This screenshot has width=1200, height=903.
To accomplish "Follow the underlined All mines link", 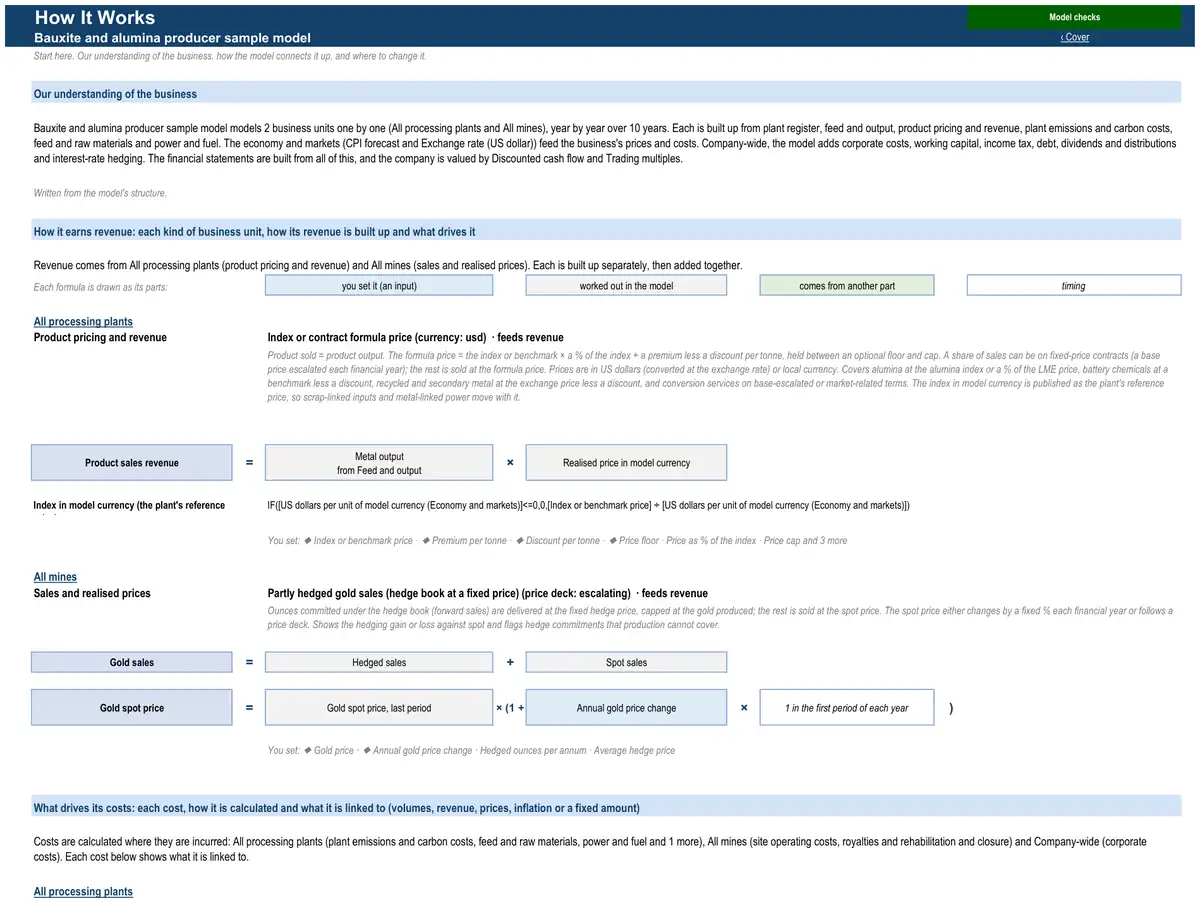I will click(x=55, y=577).
